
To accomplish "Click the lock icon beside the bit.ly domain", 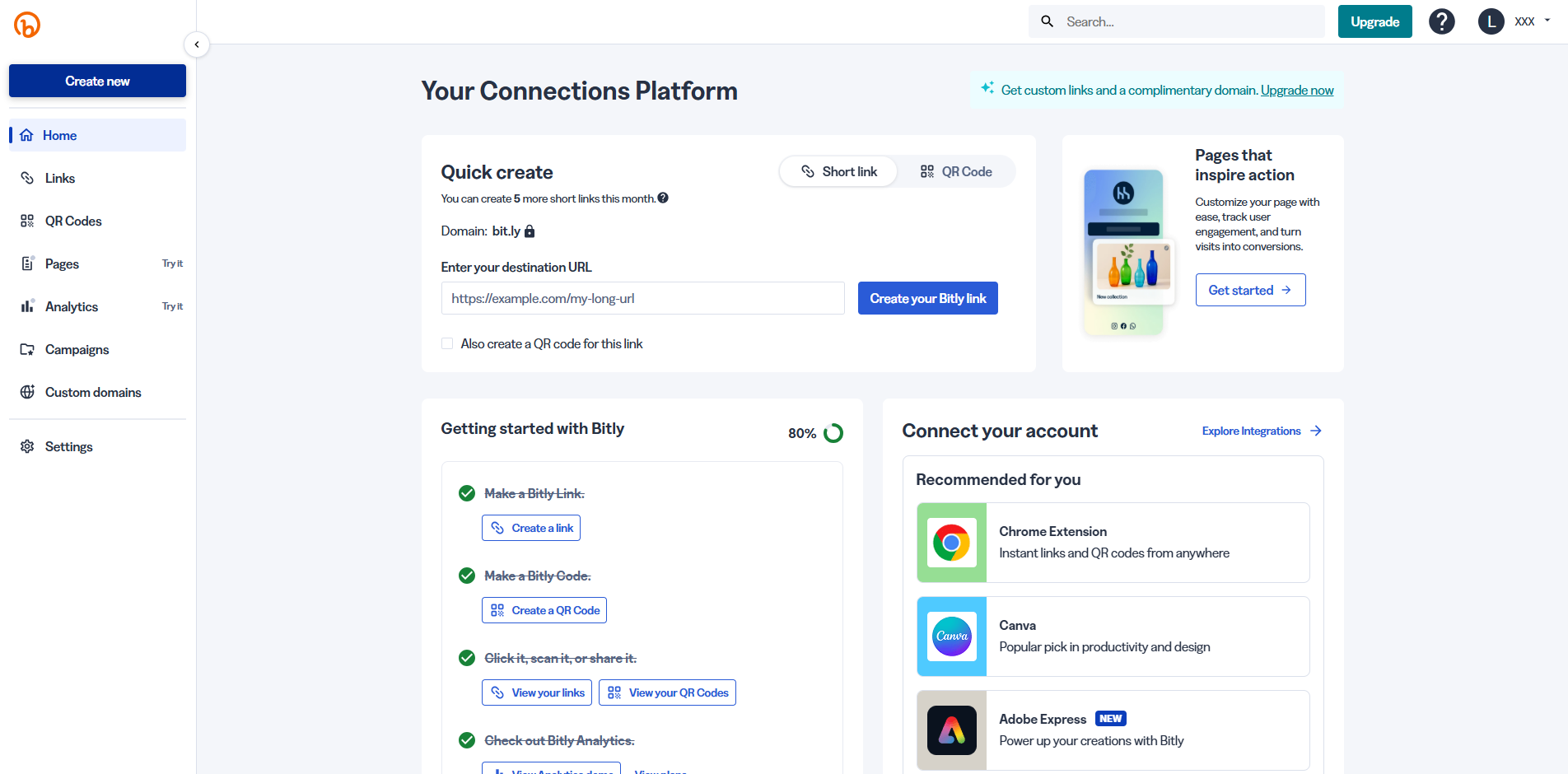I will (529, 231).
